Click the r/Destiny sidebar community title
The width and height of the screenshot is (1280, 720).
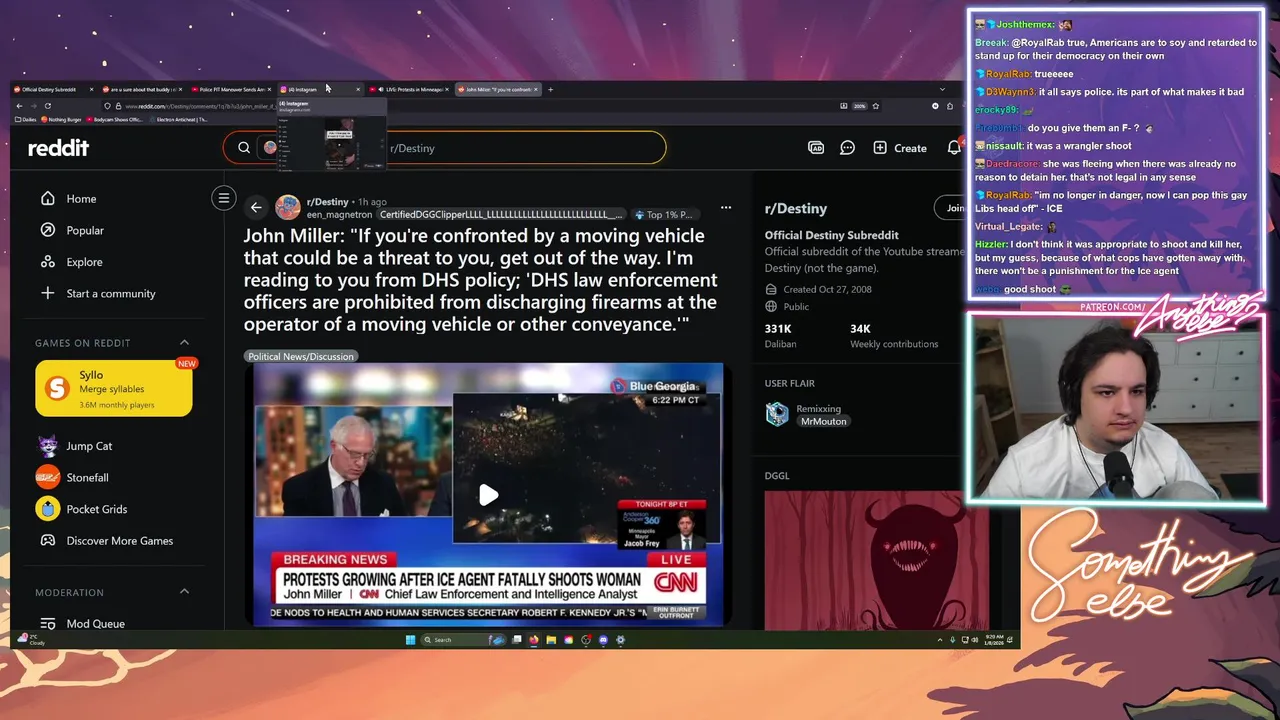click(796, 209)
